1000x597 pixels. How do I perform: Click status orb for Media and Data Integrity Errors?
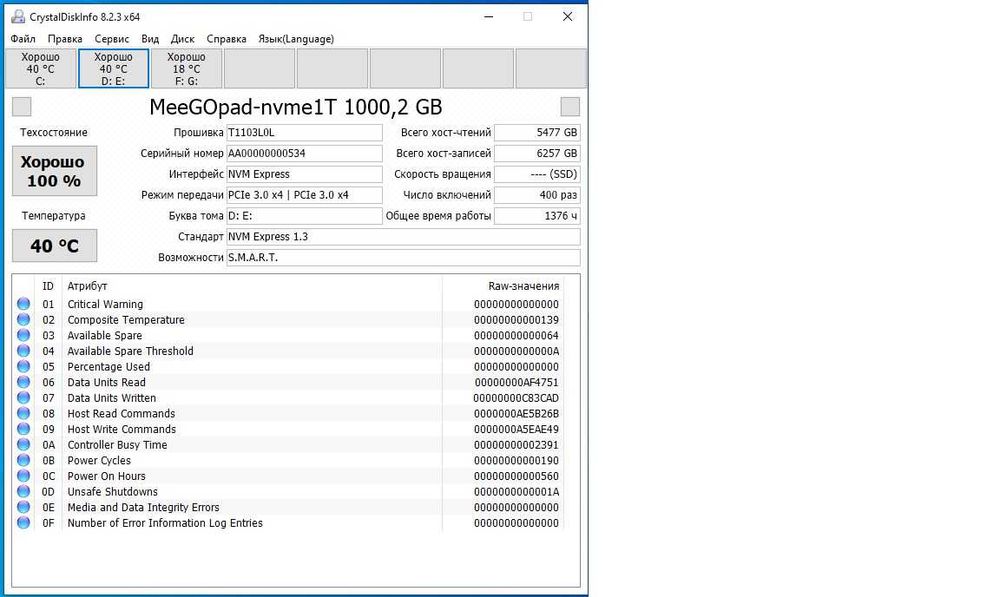coord(24,507)
